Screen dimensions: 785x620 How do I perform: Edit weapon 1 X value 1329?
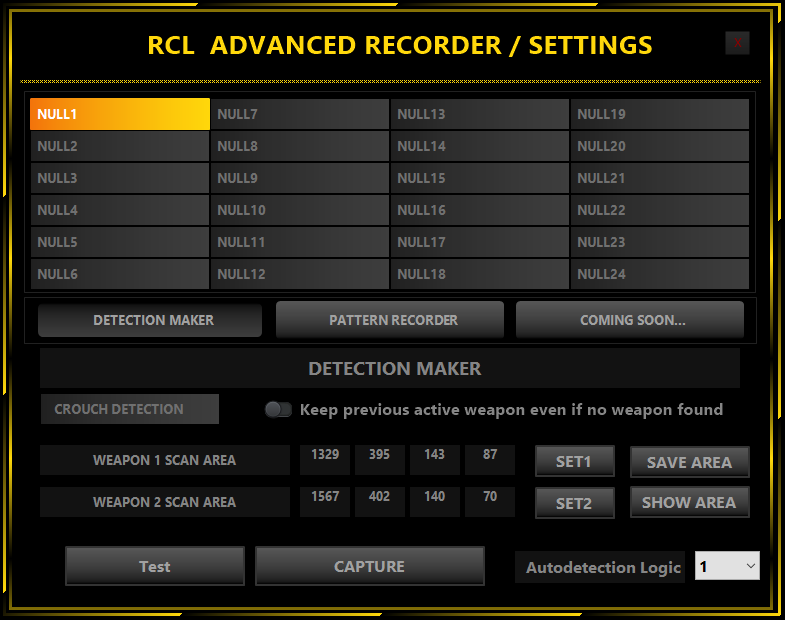[x=325, y=459]
